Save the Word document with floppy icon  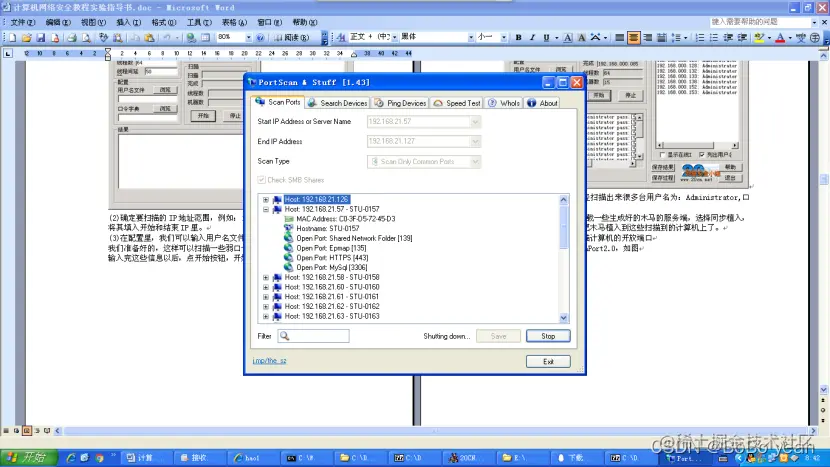coord(40,38)
